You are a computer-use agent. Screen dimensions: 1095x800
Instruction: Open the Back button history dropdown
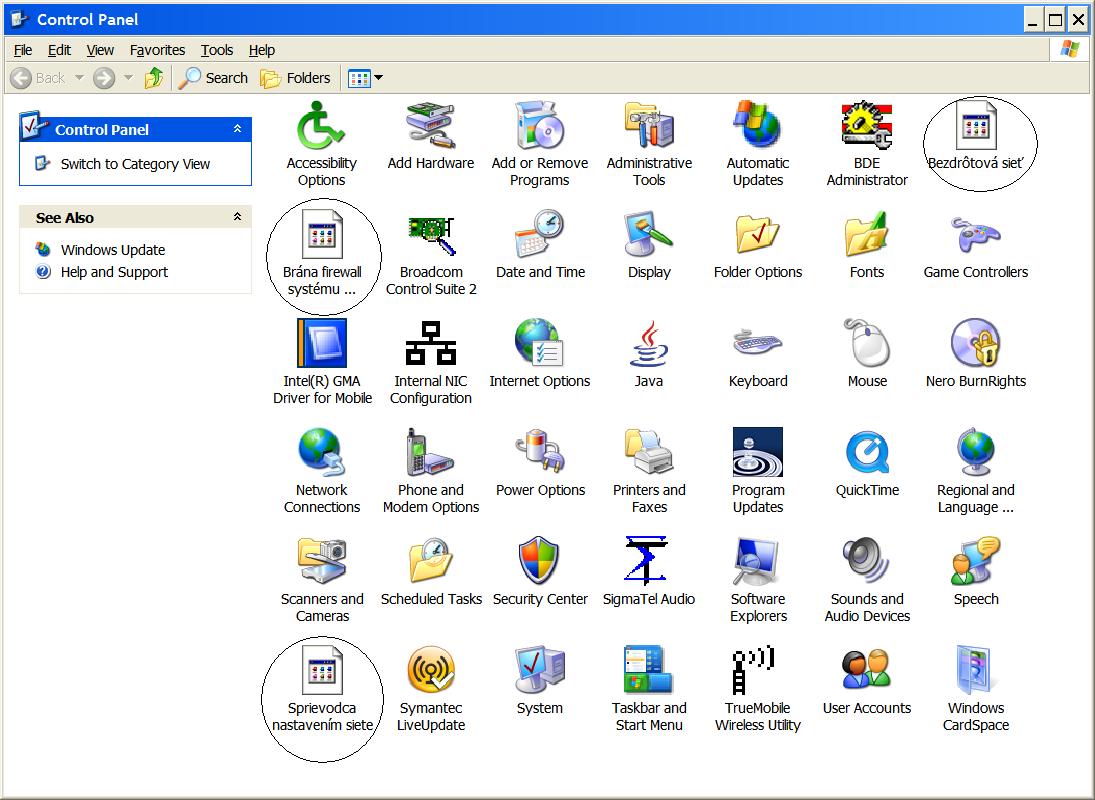pos(80,77)
